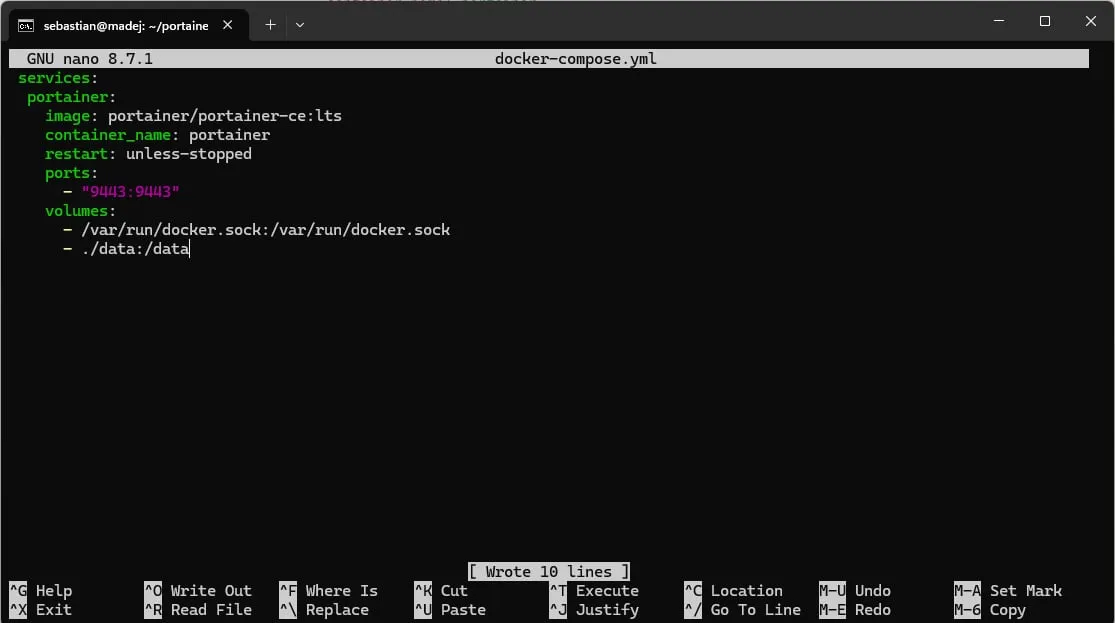Image resolution: width=1115 pixels, height=623 pixels.
Task: Click the ^\ Replace shortcut
Action: pyautogui.click(x=324, y=609)
